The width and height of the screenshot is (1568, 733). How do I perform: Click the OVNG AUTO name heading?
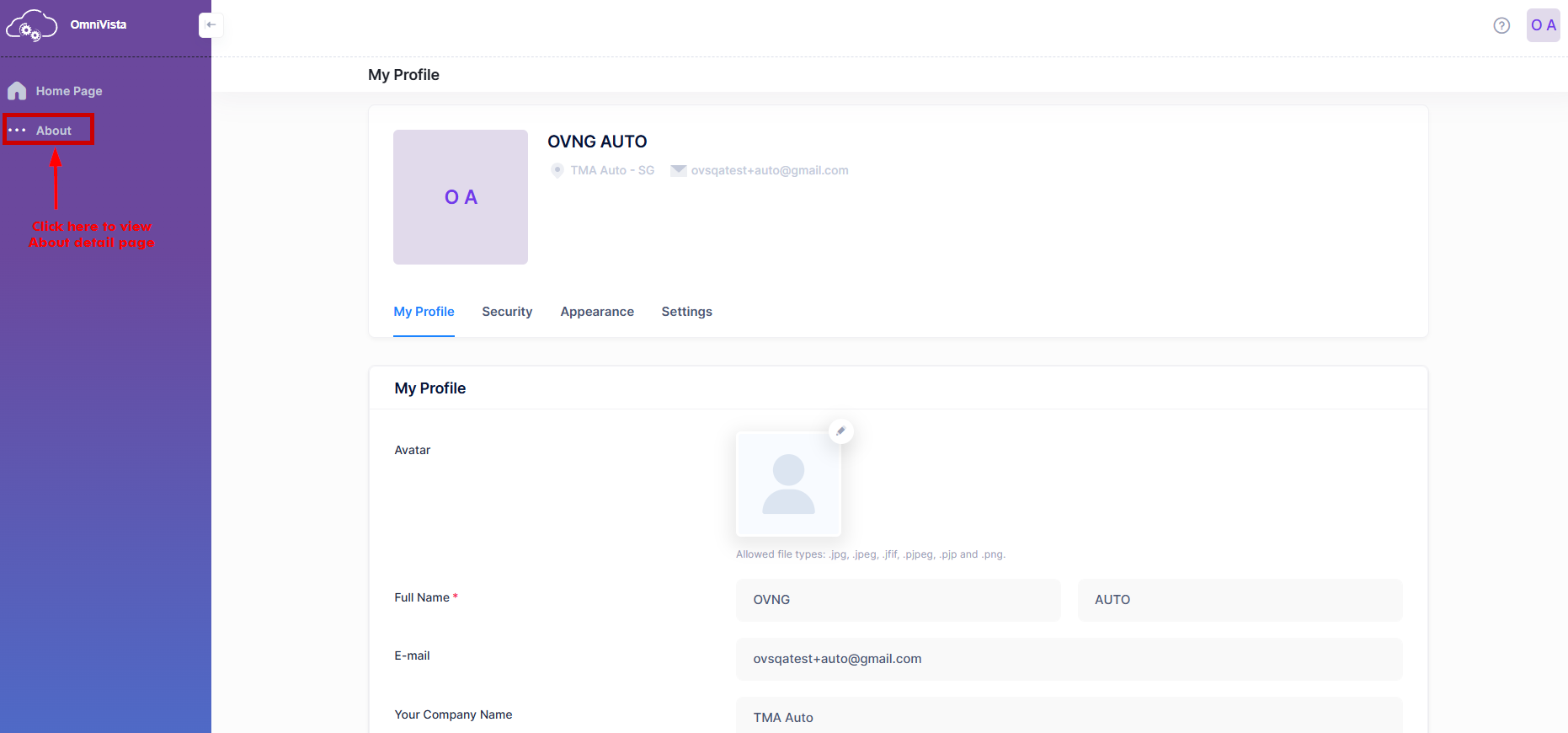pos(597,142)
